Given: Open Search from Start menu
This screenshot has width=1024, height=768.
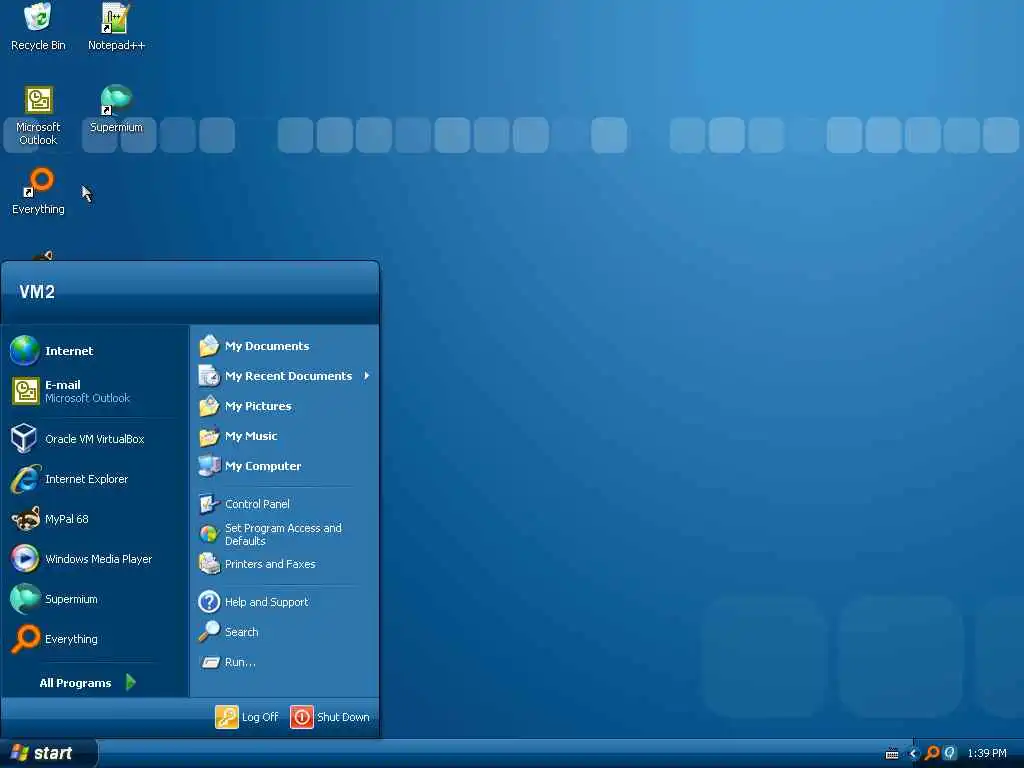Looking at the screenshot, I should (284, 632).
